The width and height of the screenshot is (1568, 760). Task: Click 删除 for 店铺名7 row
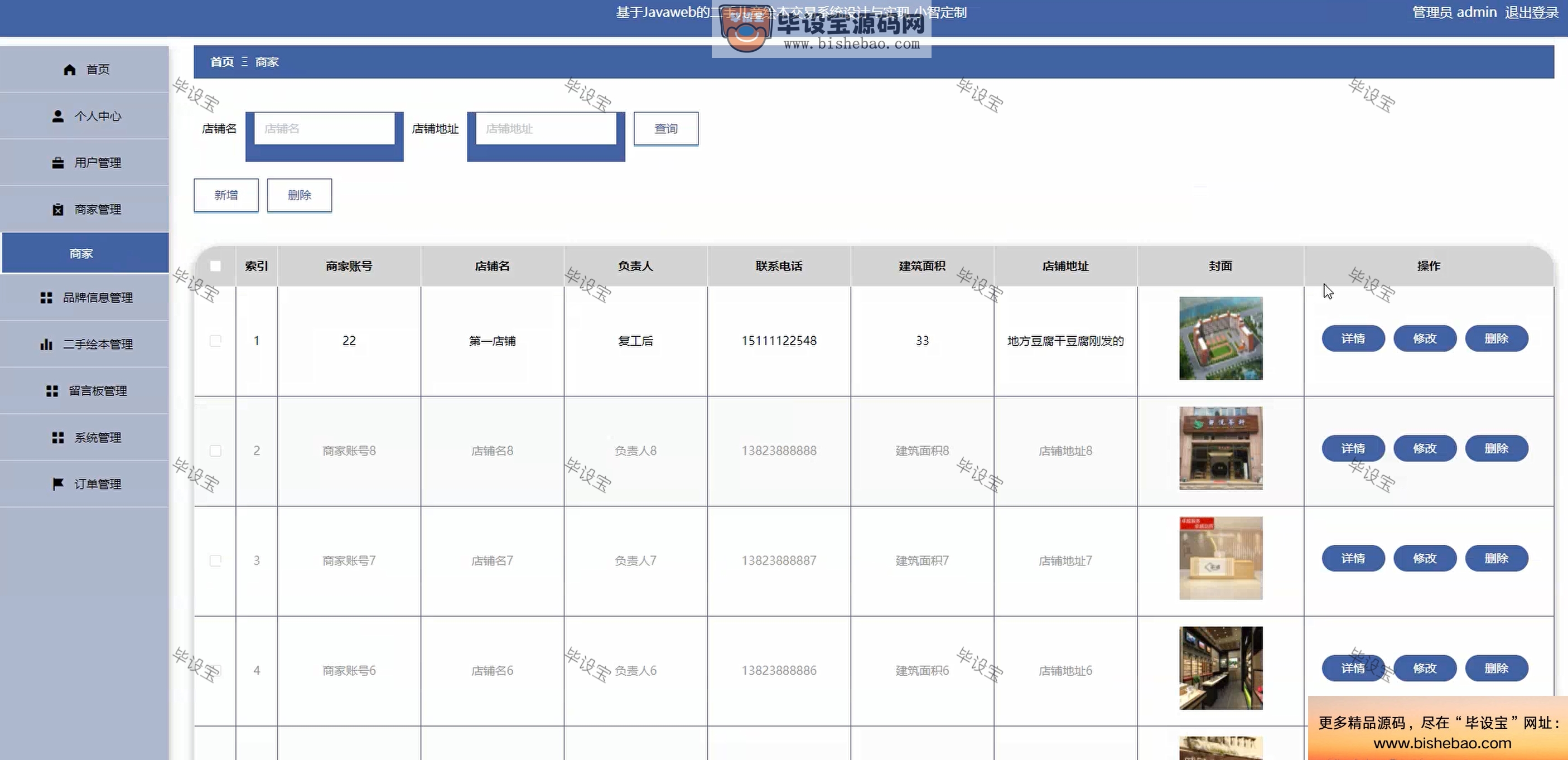coord(1496,559)
